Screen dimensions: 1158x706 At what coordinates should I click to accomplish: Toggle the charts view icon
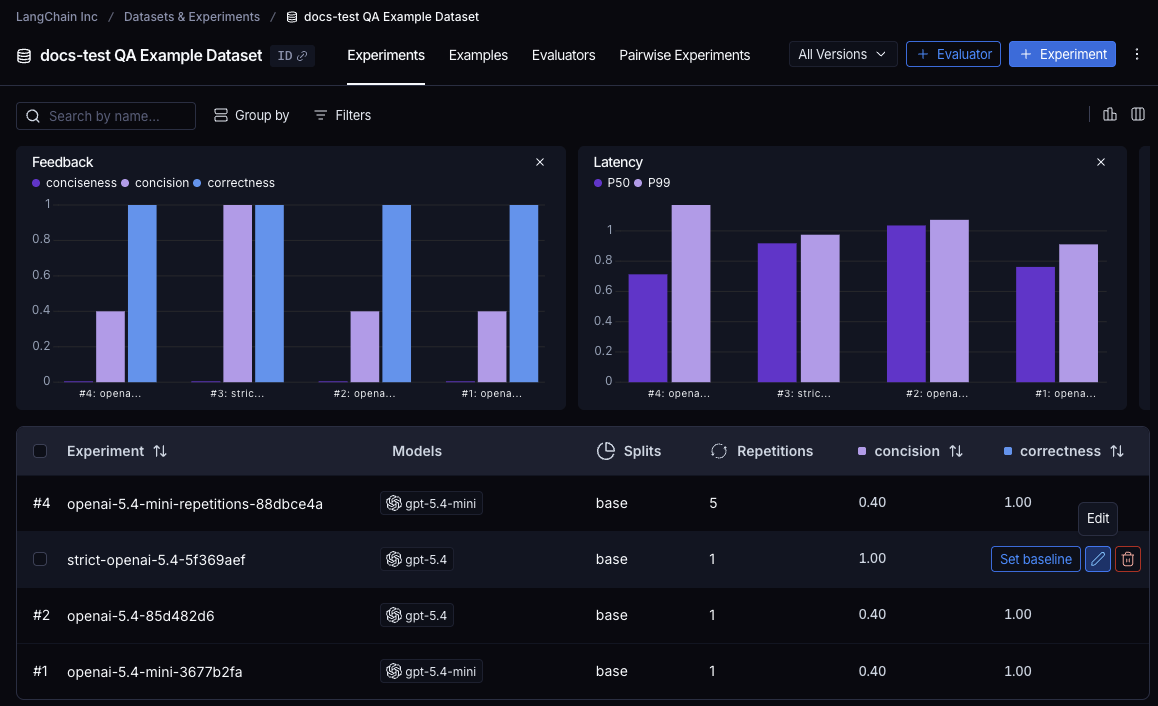tap(1109, 115)
